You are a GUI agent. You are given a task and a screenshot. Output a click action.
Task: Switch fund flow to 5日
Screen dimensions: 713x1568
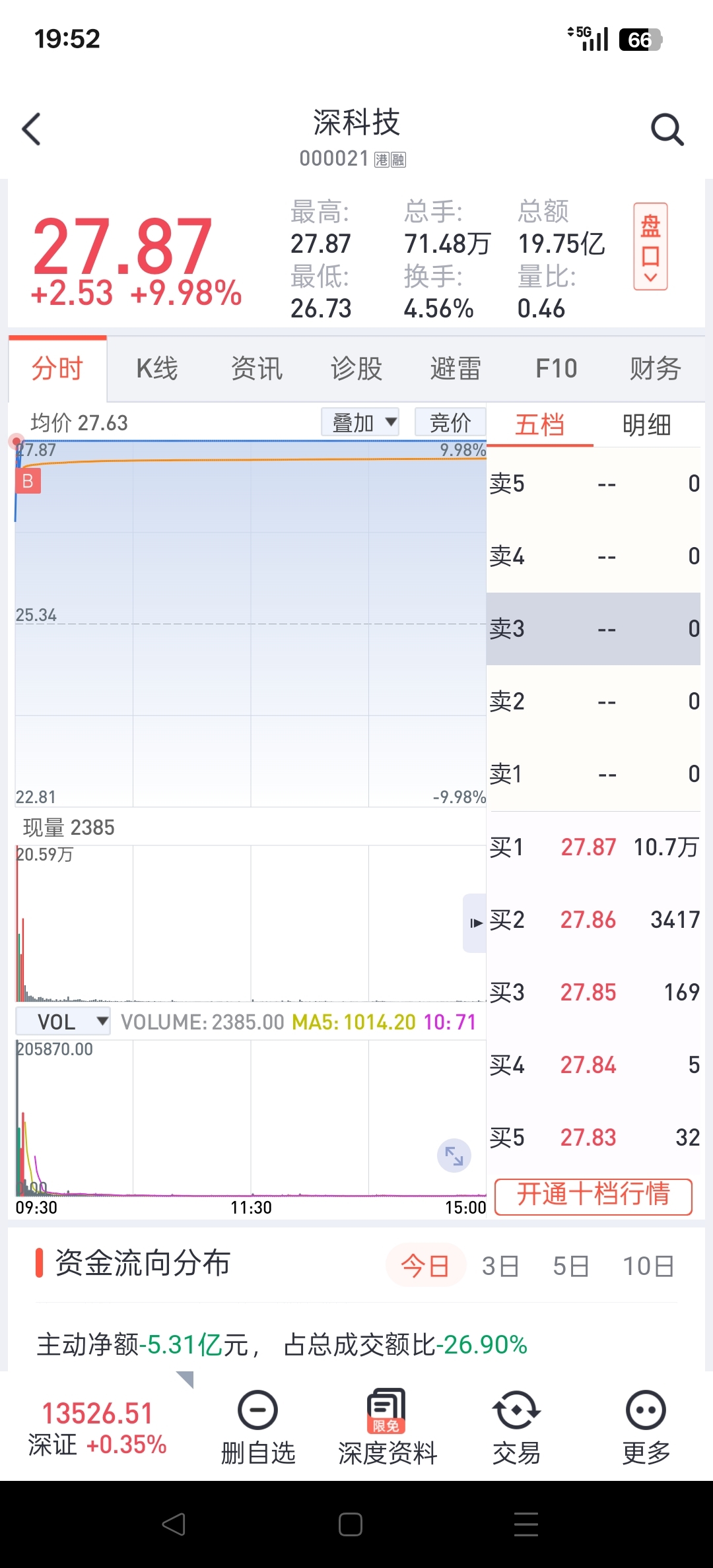570,1266
